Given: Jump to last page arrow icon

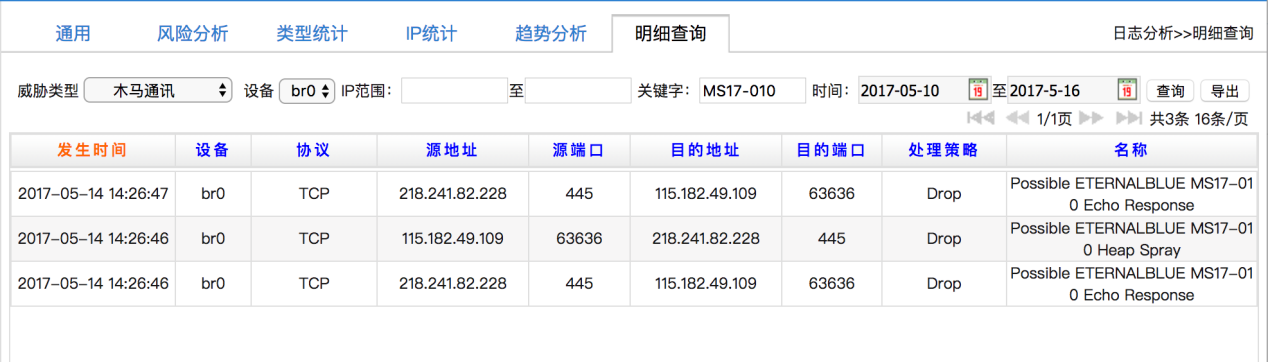Looking at the screenshot, I should tap(1129, 118).
